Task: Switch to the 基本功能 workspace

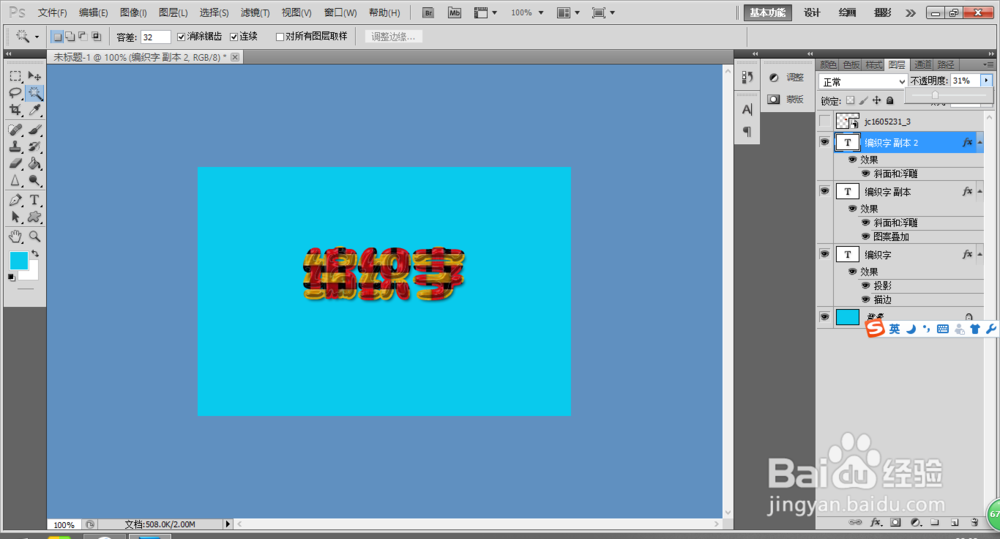Action: (x=767, y=13)
